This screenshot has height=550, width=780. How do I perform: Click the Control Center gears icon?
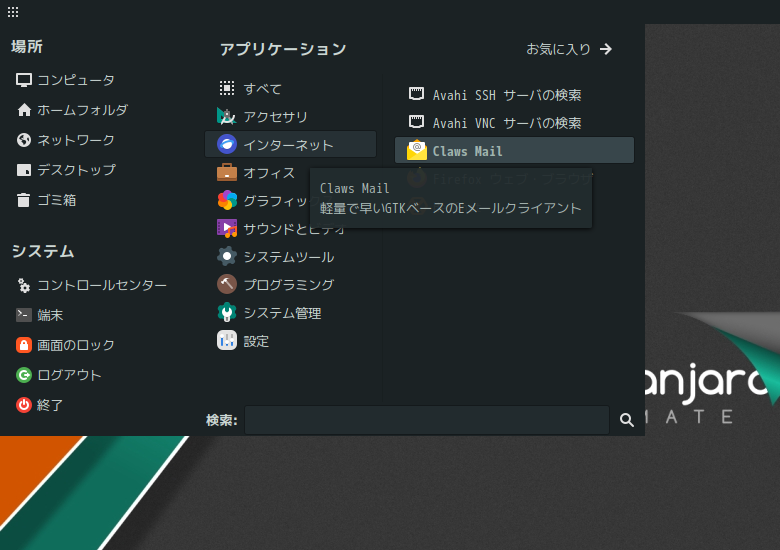pyautogui.click(x=24, y=285)
